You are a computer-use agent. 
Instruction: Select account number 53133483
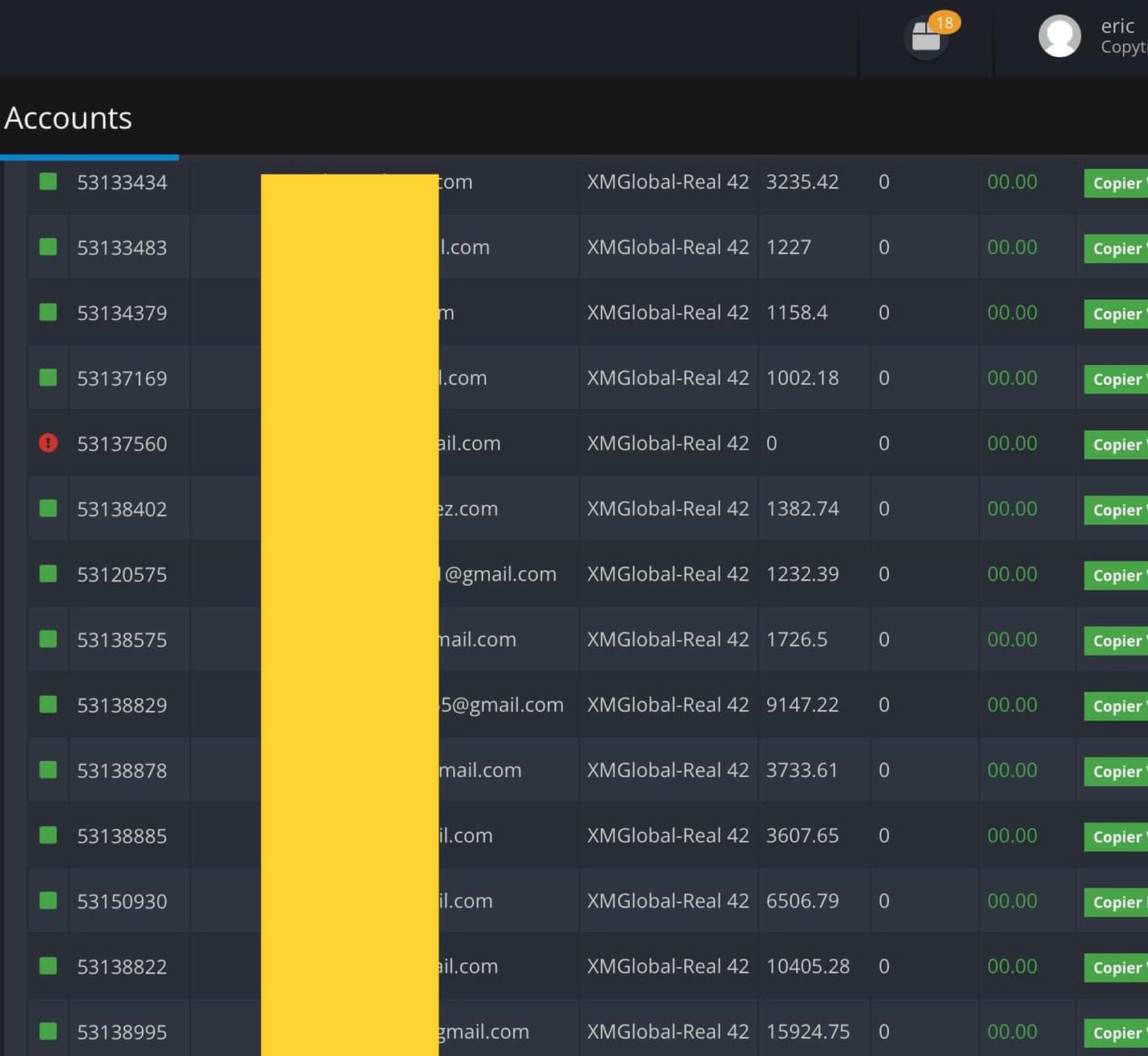[122, 247]
